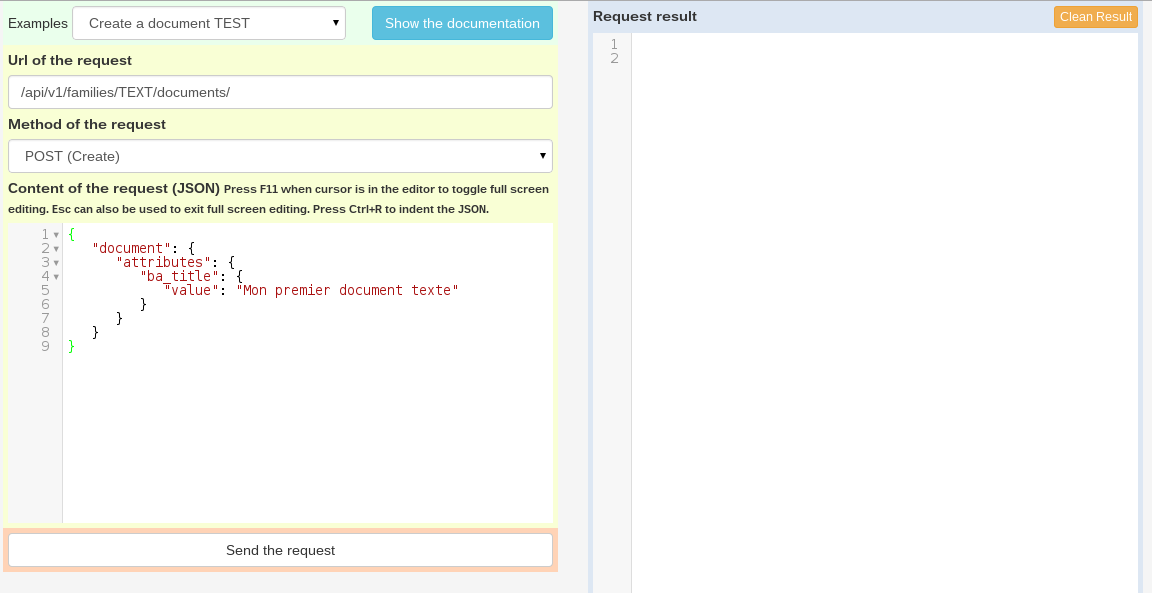Screen dimensions: 1152x593
Task: Open the POST (Create) method dropdown
Action: 280,156
